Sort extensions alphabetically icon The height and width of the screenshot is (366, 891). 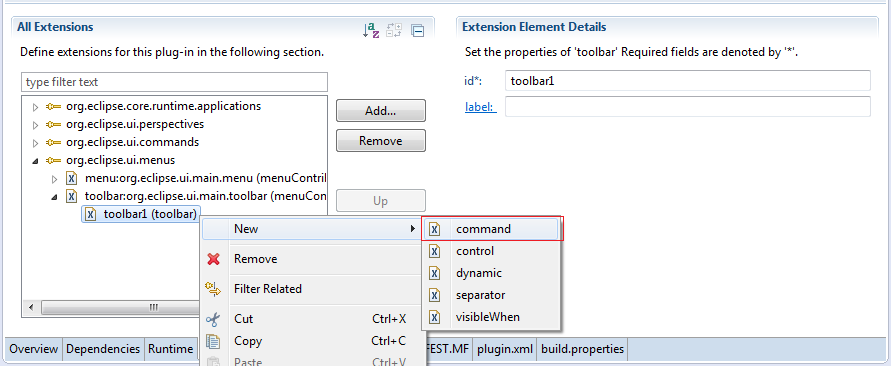[x=370, y=30]
